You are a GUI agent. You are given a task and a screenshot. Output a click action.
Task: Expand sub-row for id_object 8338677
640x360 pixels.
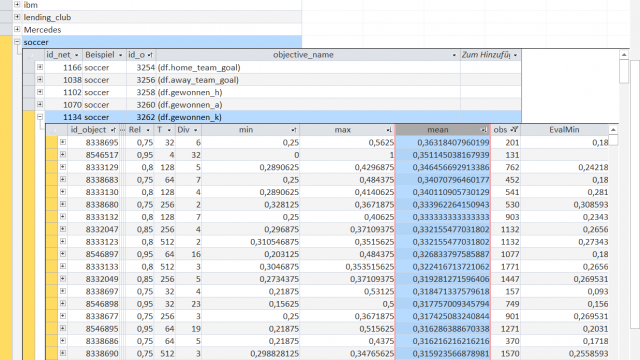(62, 316)
